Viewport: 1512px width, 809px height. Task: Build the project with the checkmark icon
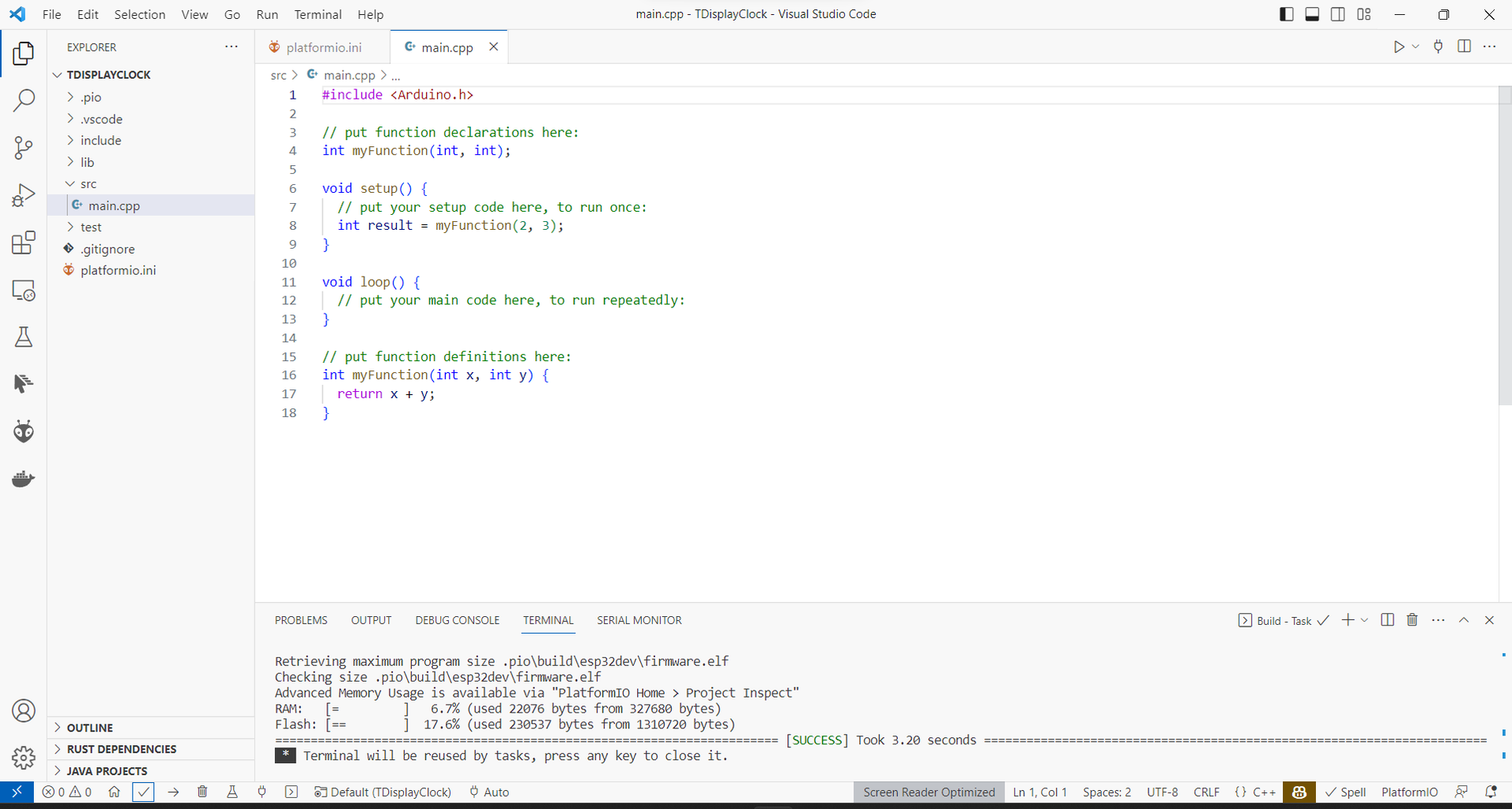coord(143,792)
